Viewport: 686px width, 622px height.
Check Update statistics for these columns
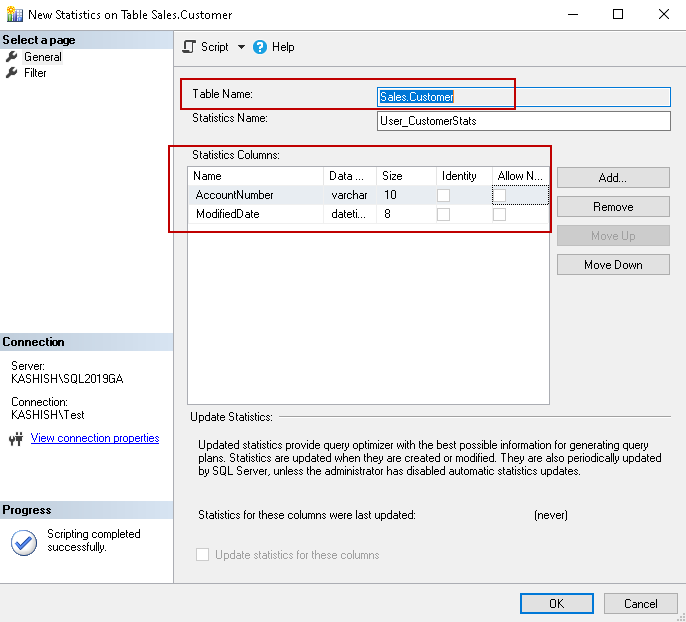[x=202, y=555]
